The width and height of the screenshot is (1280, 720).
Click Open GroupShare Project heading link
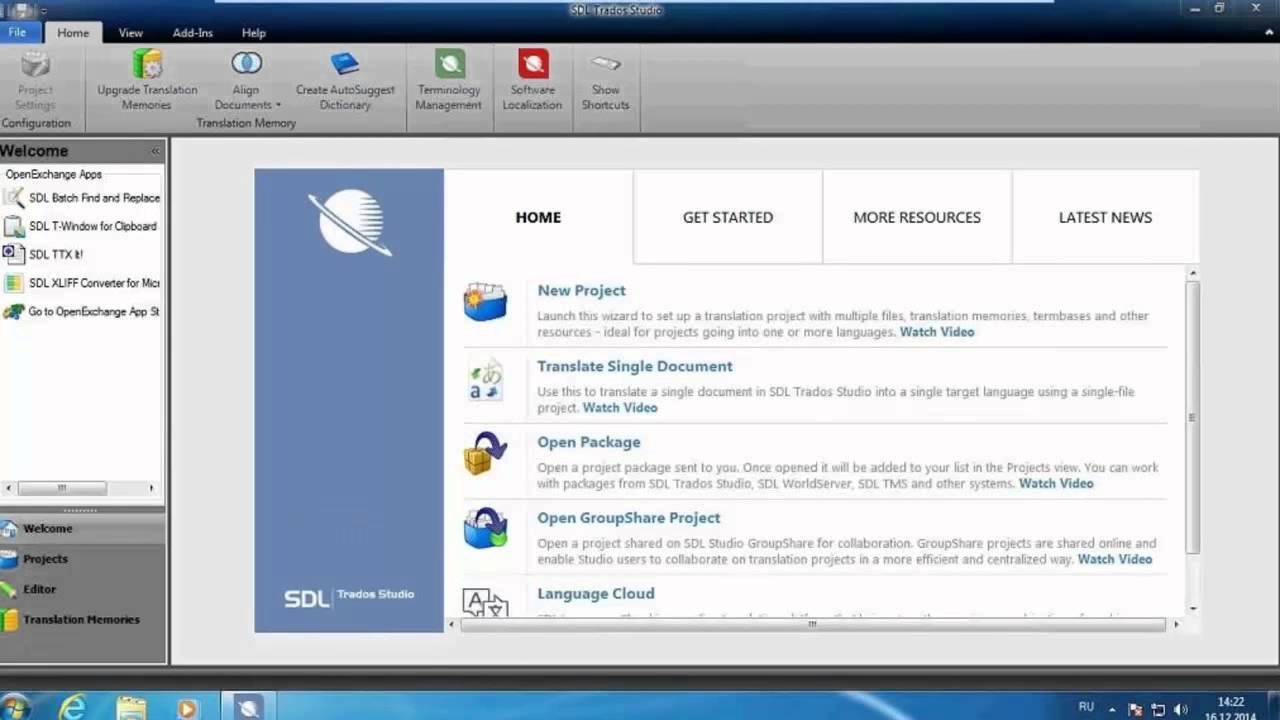pyautogui.click(x=629, y=518)
